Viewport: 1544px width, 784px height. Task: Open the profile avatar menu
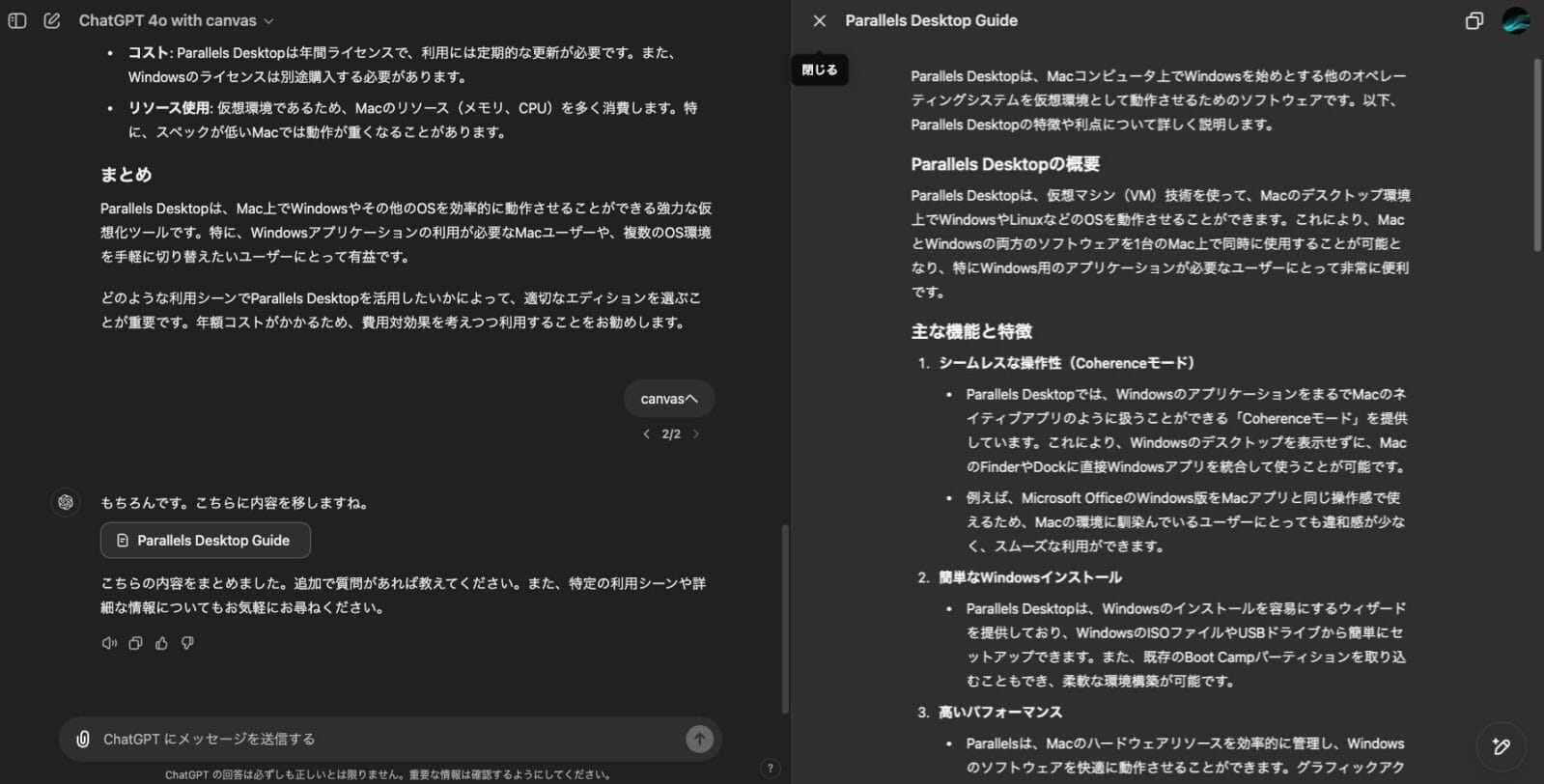click(1516, 20)
